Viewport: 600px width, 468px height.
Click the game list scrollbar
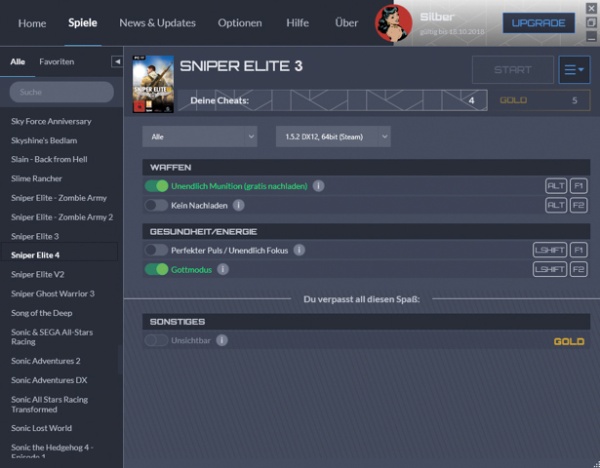tap(120, 360)
